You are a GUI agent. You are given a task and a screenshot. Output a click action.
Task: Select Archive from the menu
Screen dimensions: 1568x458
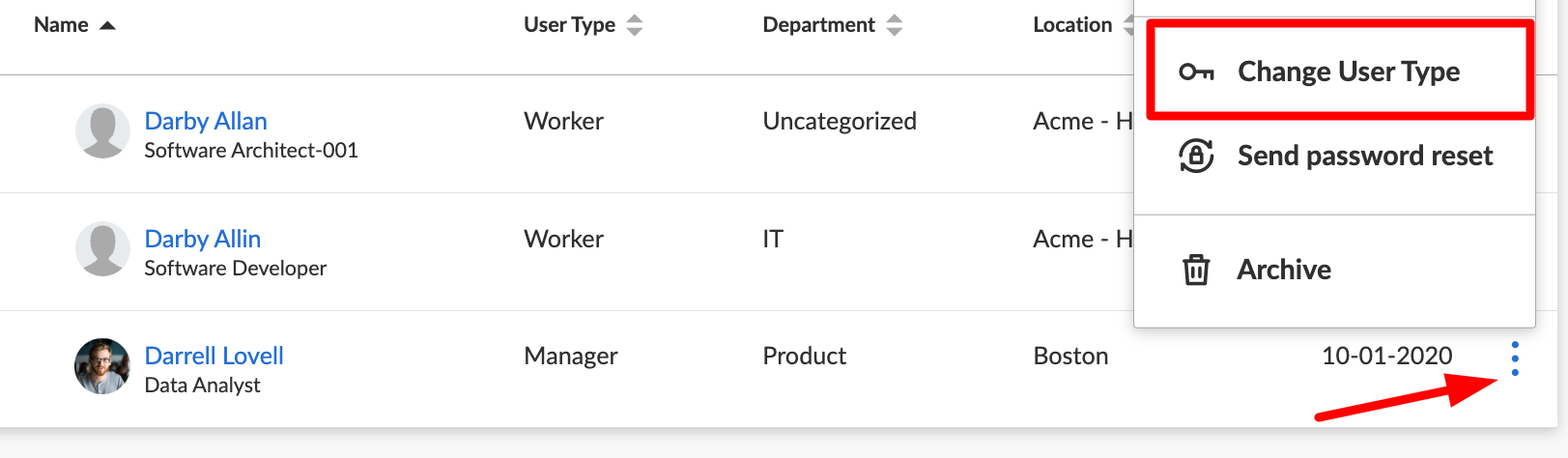1284,270
